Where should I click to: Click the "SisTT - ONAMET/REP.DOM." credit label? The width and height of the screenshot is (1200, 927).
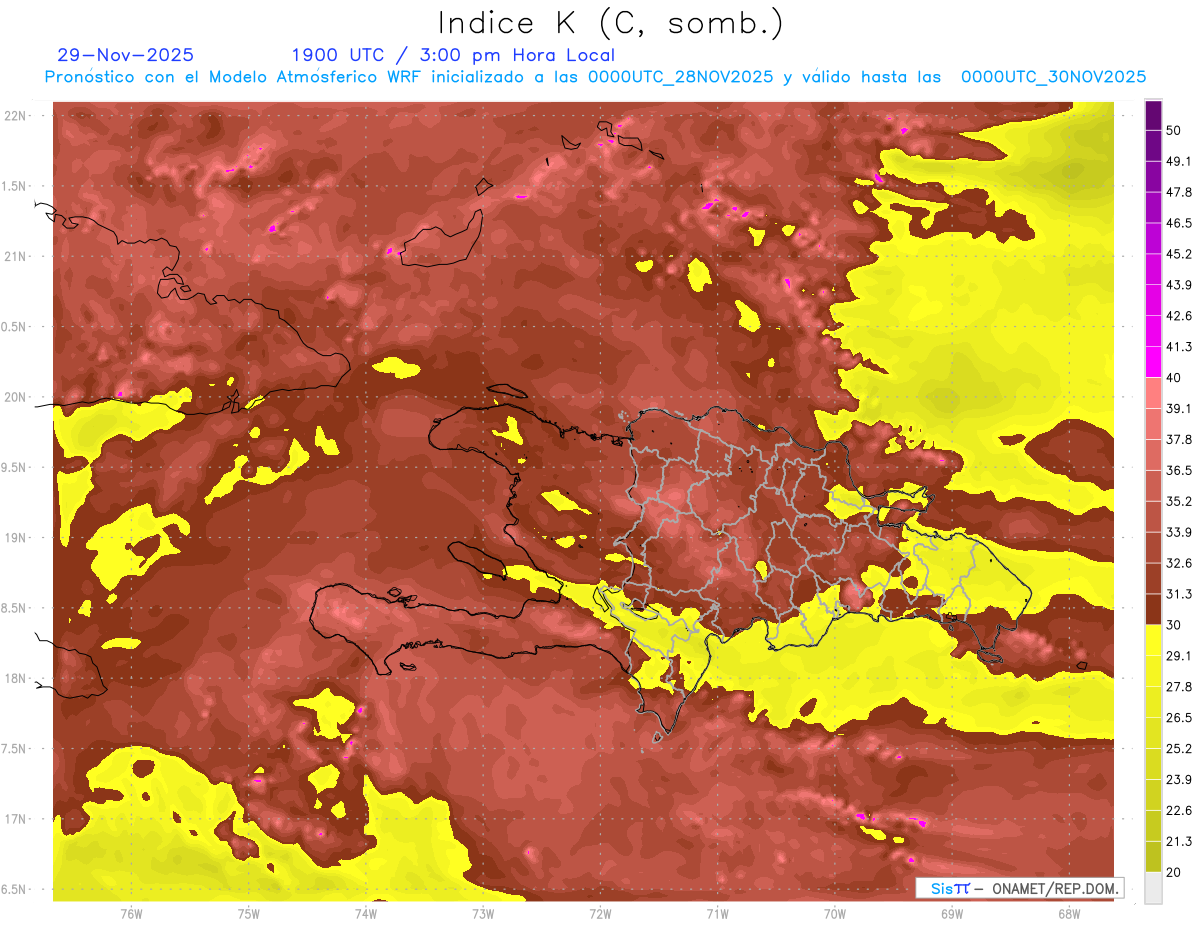pos(1020,888)
